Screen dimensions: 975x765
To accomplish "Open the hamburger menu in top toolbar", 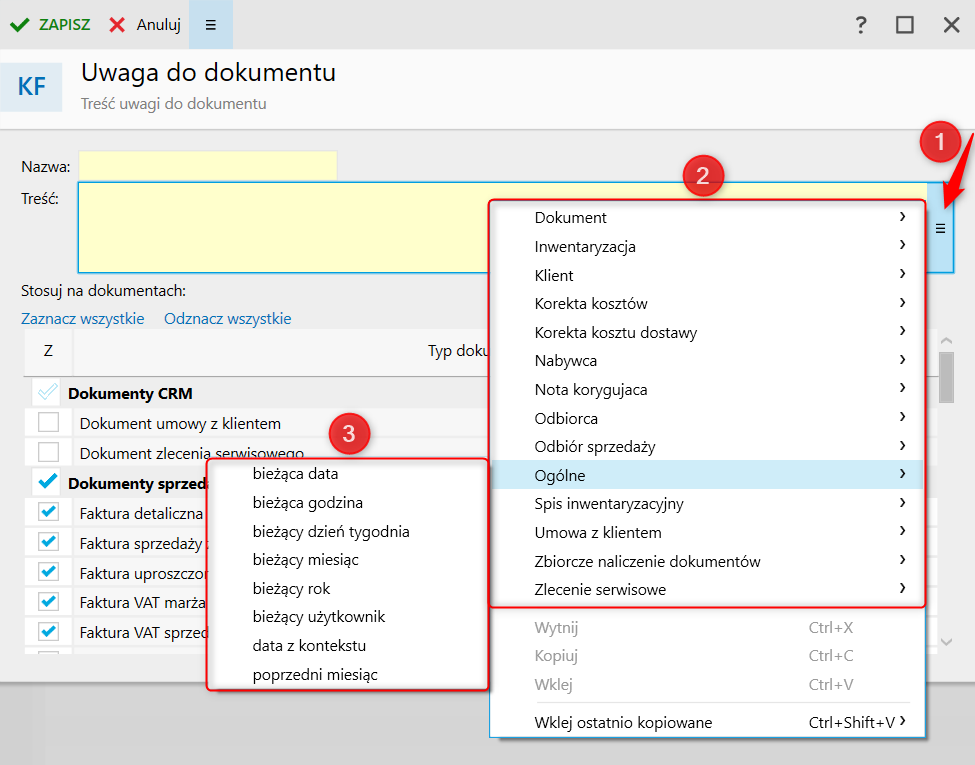I will pyautogui.click(x=210, y=25).
